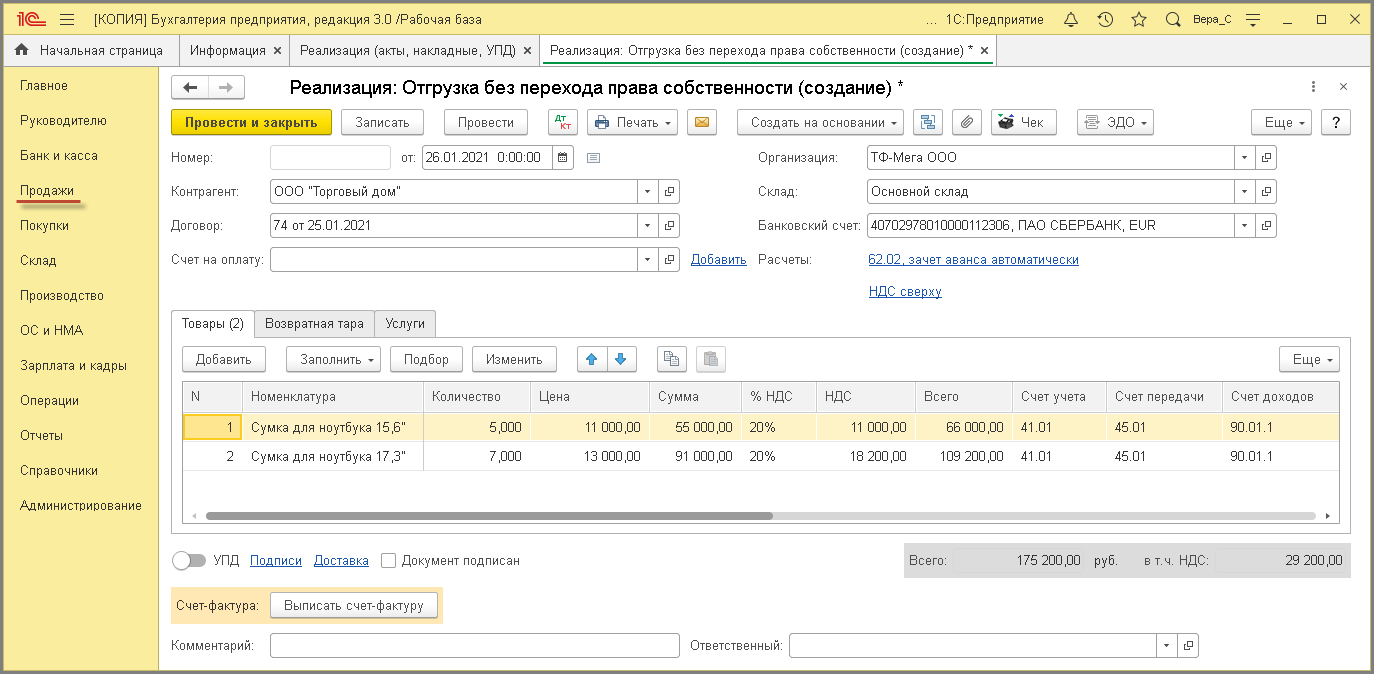Click Провести и закрыть button
The image size is (1374, 674).
tap(251, 122)
